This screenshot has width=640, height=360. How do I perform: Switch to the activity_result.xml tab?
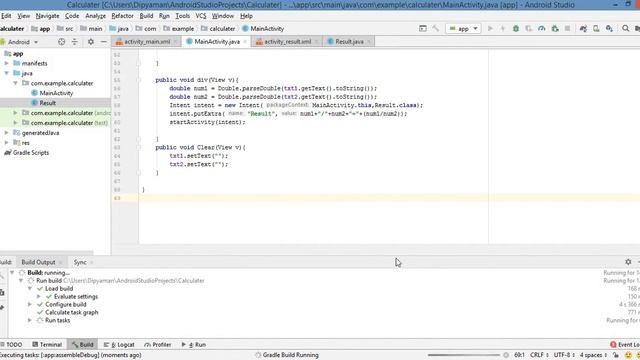pyautogui.click(x=287, y=42)
